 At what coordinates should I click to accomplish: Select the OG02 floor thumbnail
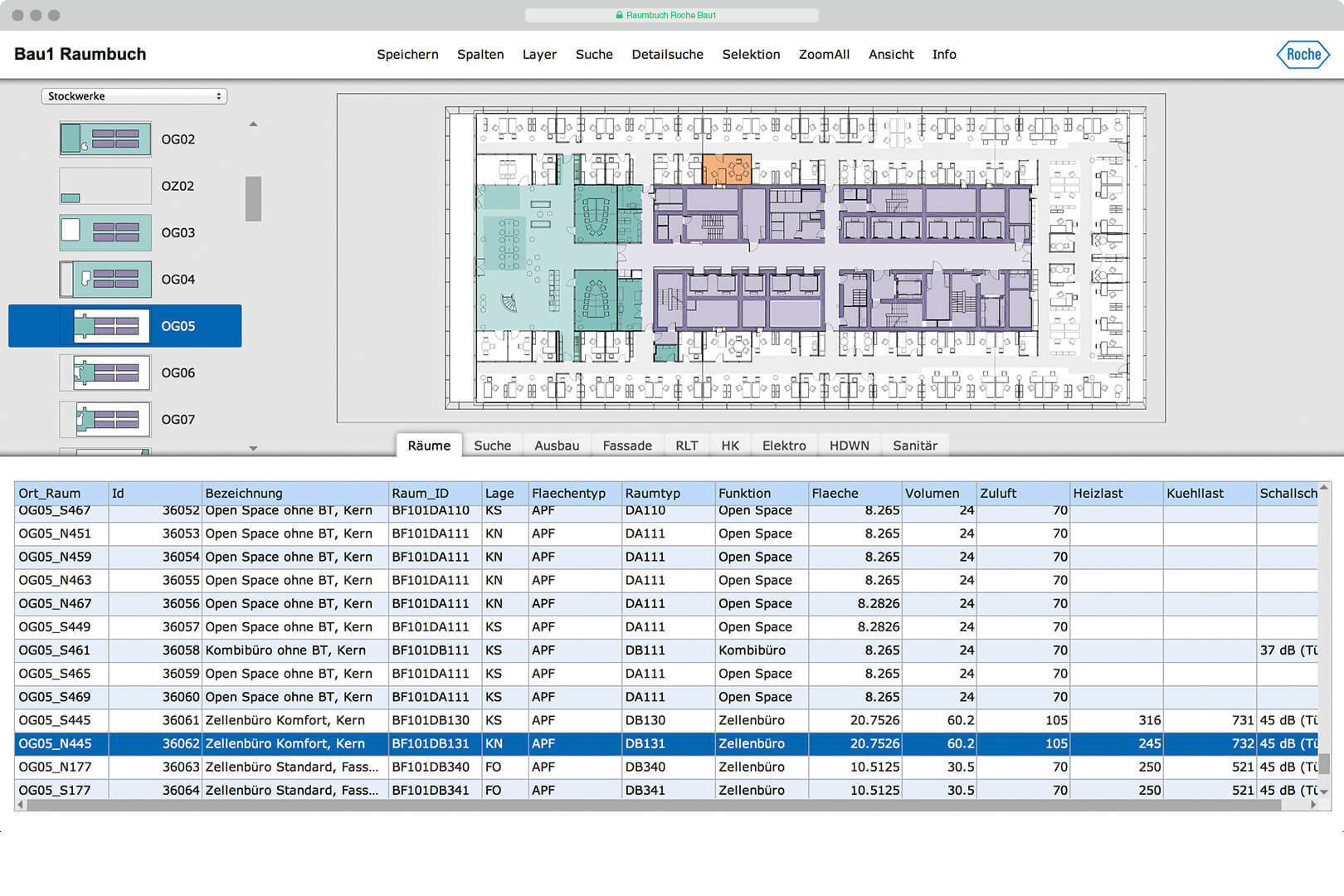105,139
